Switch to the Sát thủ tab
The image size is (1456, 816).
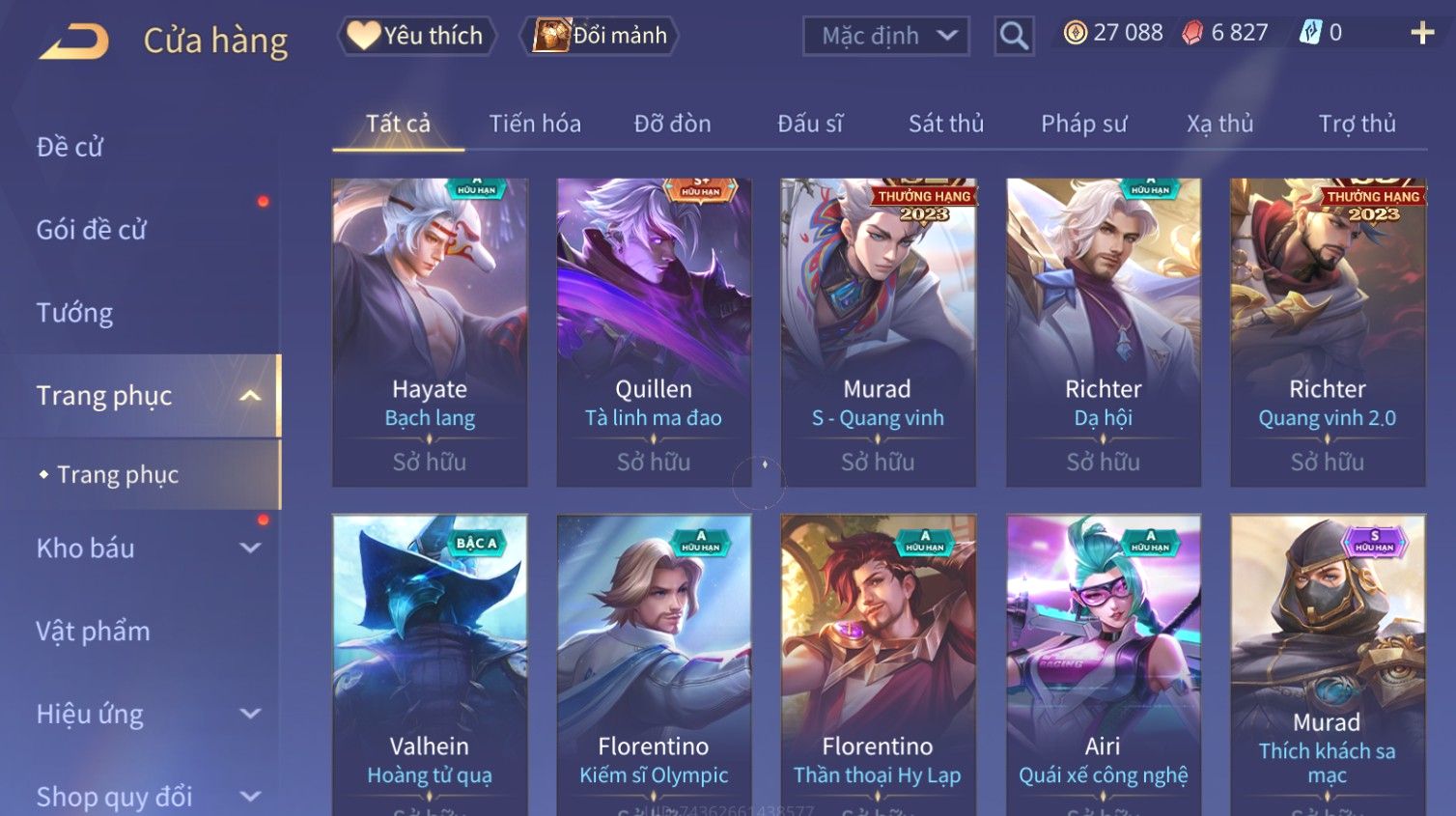pyautogui.click(x=946, y=124)
